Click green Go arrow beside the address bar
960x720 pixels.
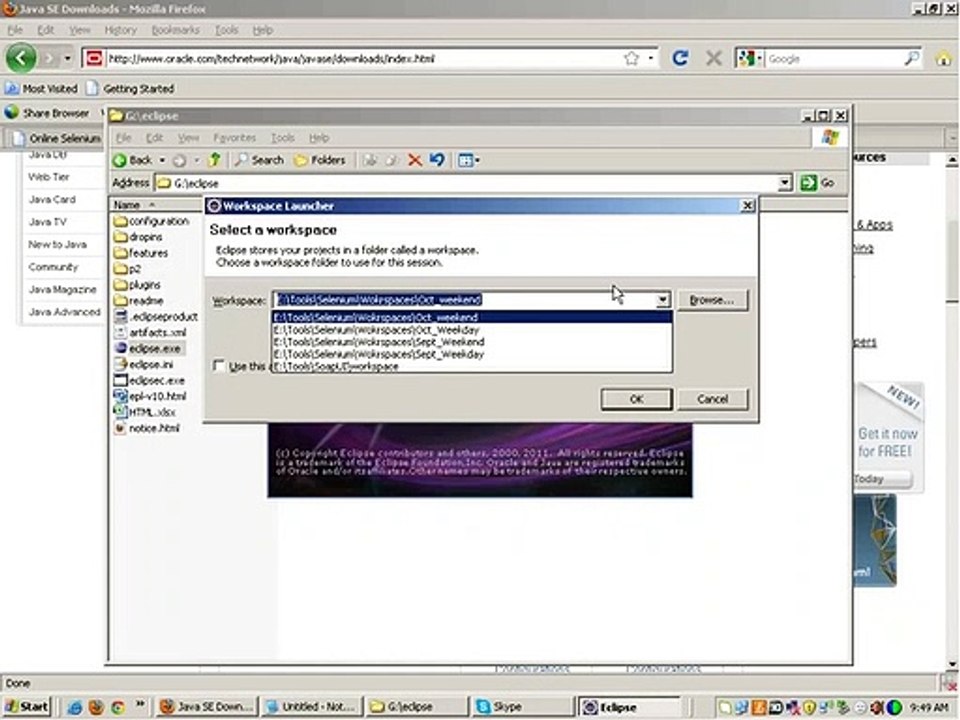click(x=809, y=182)
